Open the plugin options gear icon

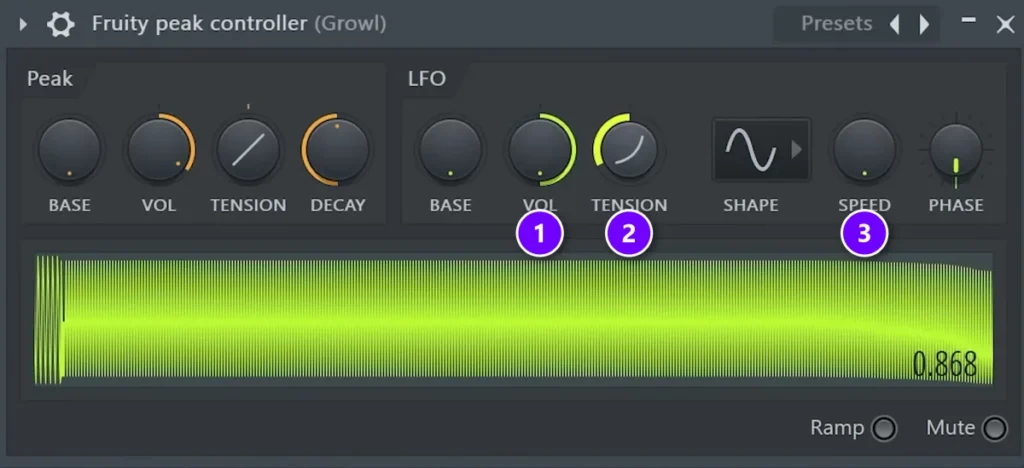[x=60, y=25]
